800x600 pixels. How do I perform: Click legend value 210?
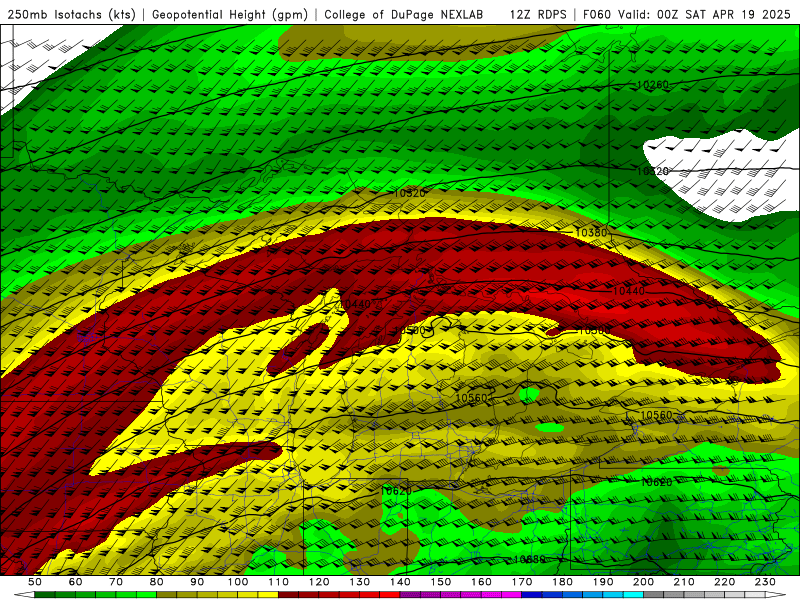[x=684, y=582]
